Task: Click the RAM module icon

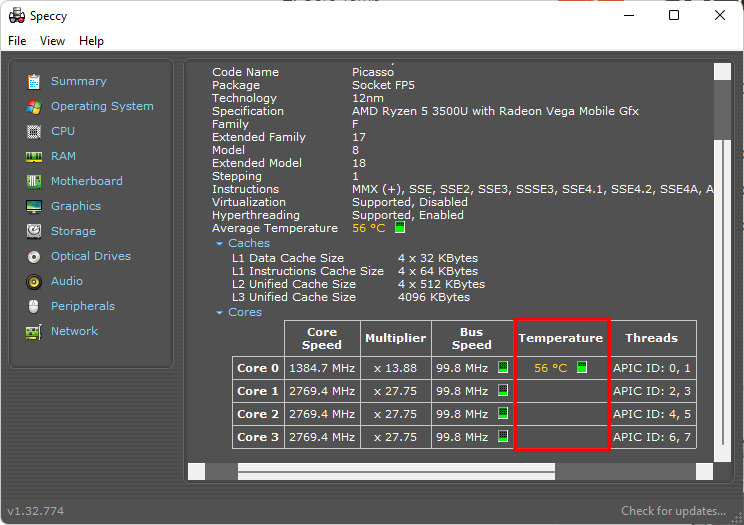Action: tap(34, 157)
